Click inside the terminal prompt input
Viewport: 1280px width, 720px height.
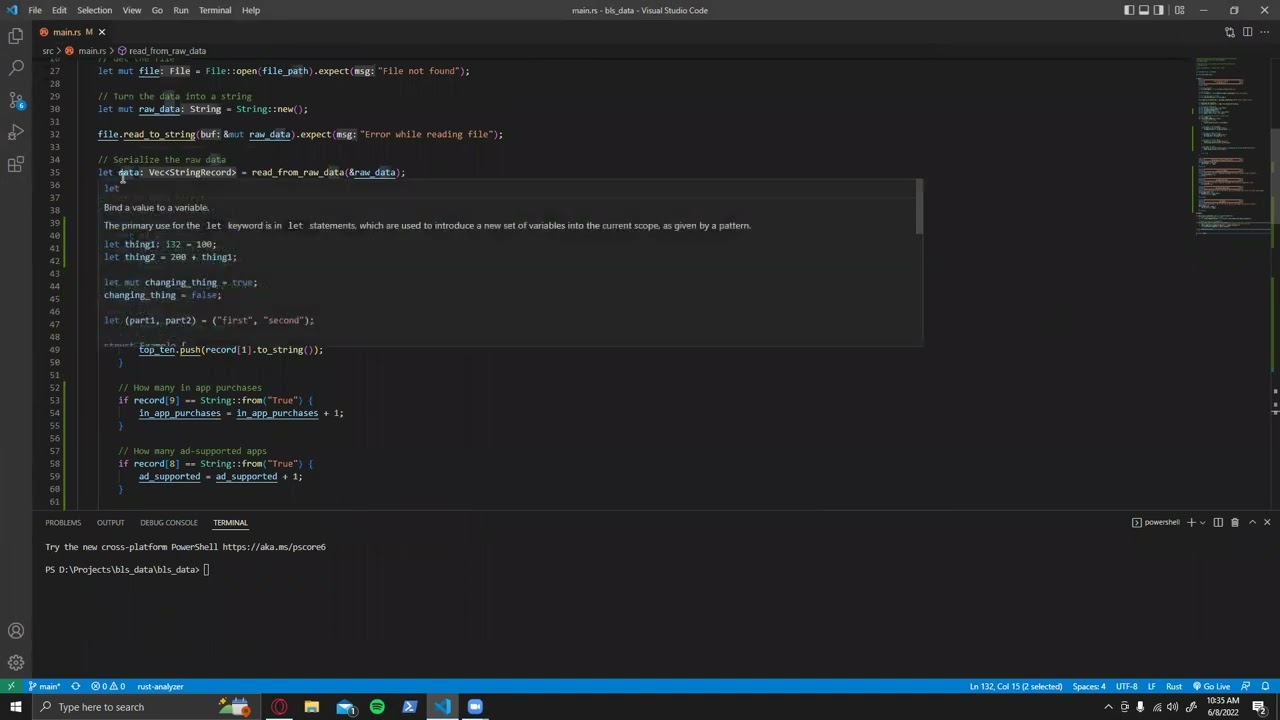point(207,570)
